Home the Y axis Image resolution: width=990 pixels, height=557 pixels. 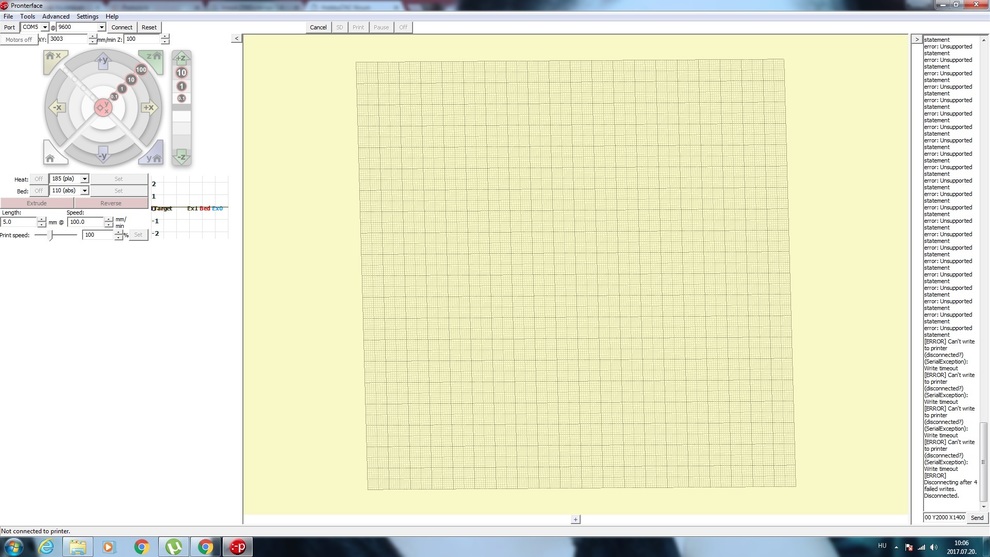tap(151, 157)
